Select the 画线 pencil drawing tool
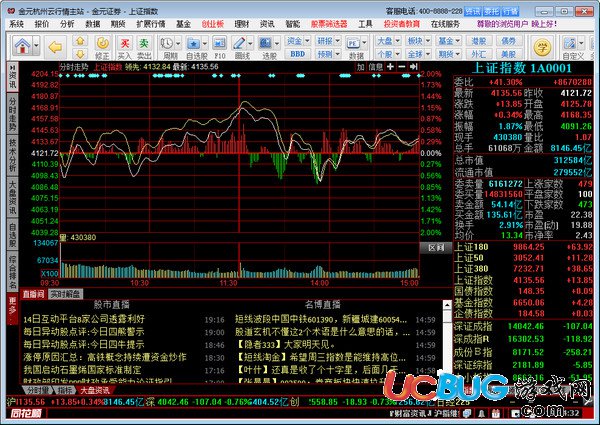The image size is (600, 425). pos(239,43)
